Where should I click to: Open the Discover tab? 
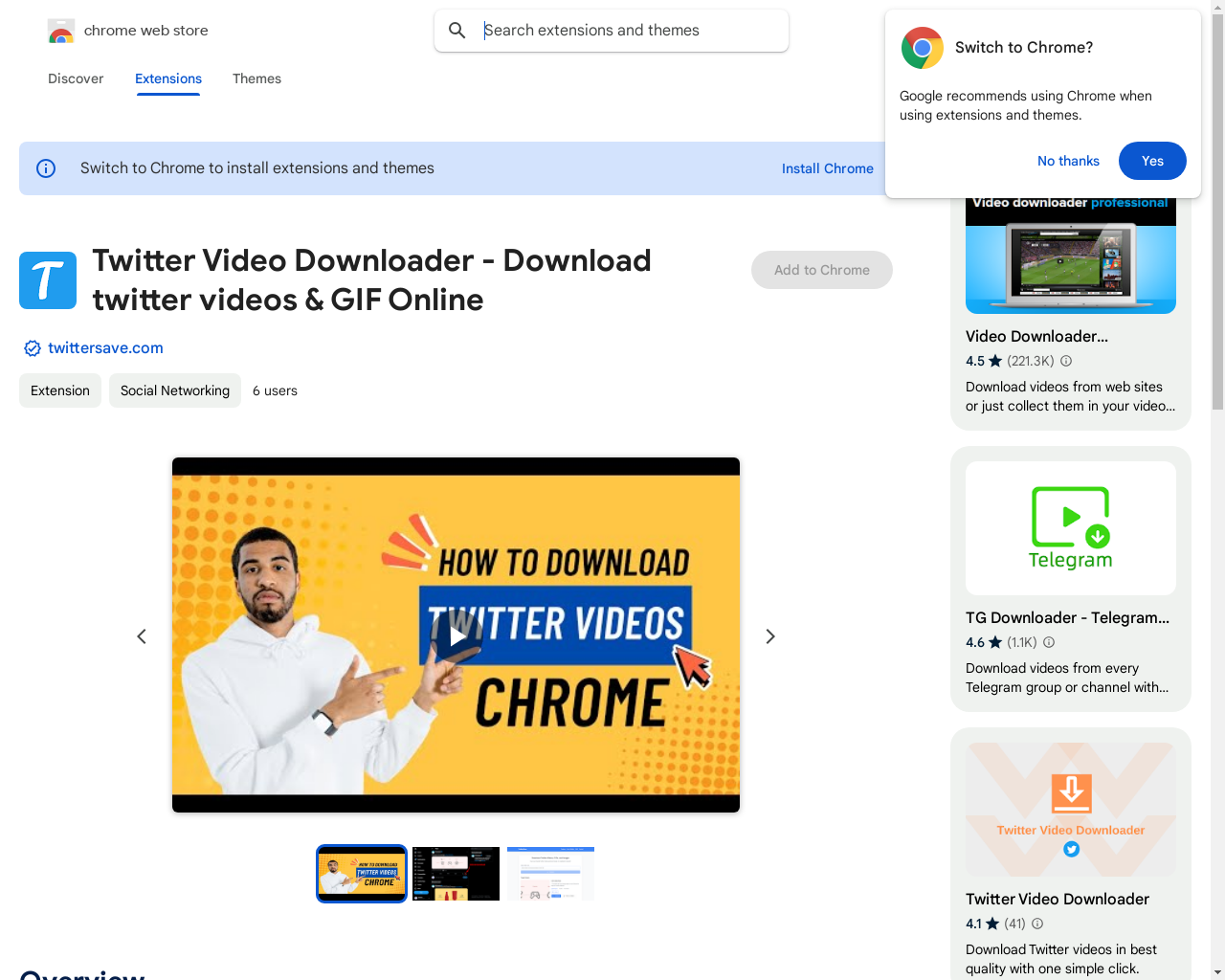tap(76, 78)
